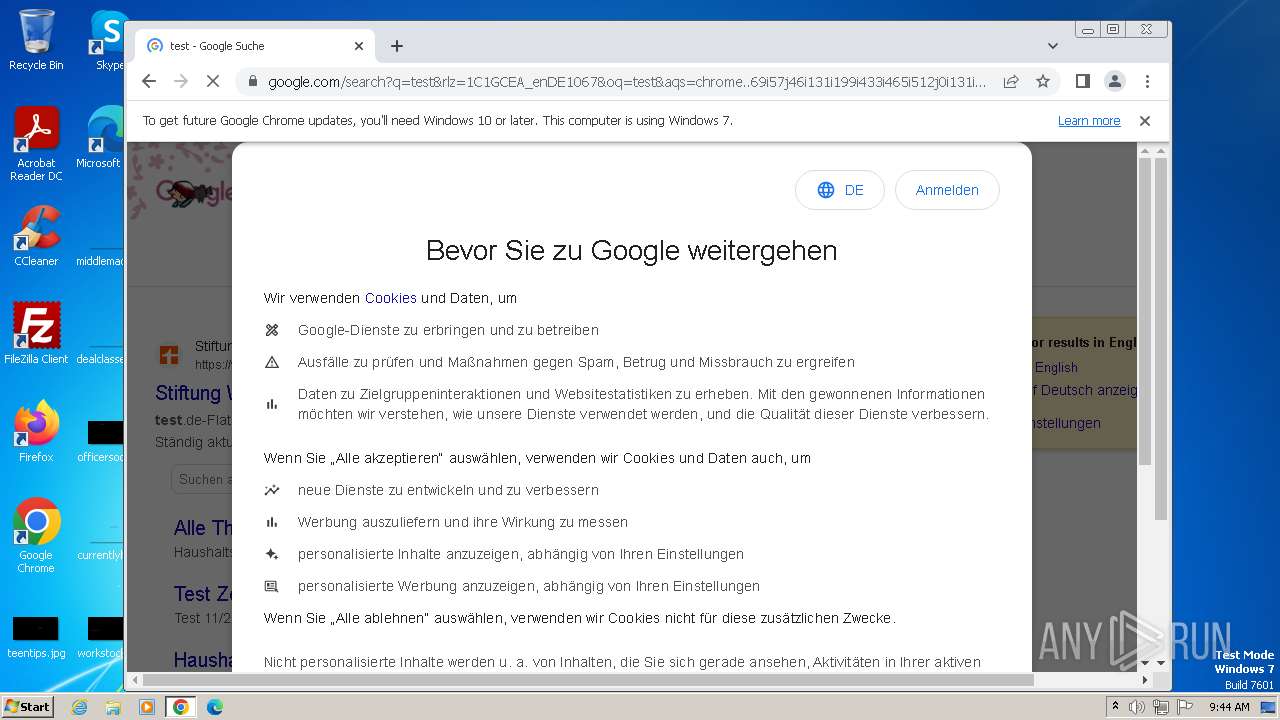
Task: Click 'neue Dienste zu entwickeln' line
Action: pyautogui.click(x=448, y=490)
